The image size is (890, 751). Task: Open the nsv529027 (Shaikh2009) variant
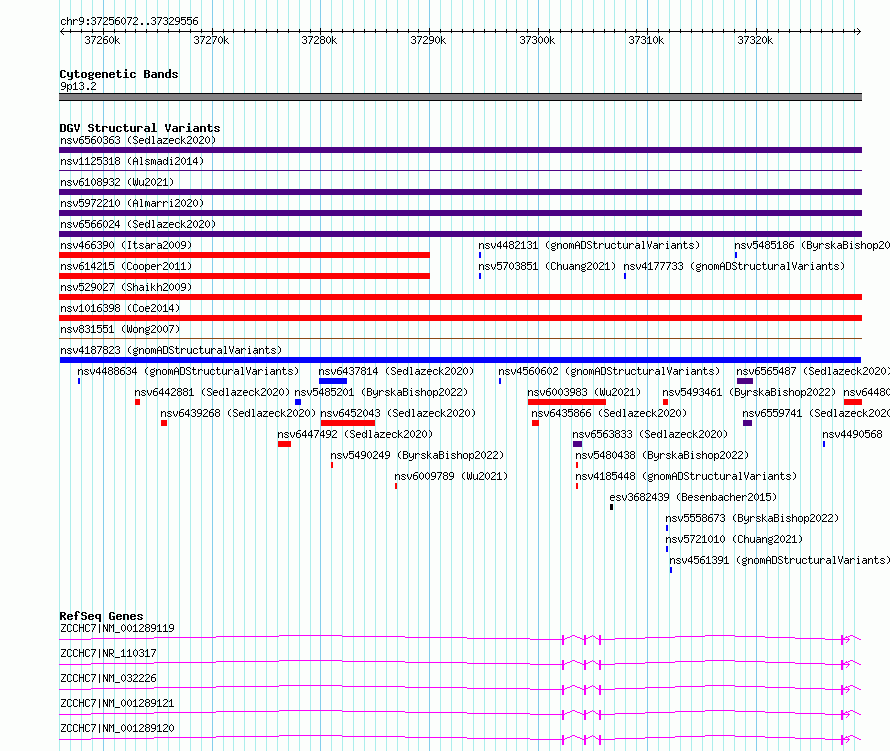tap(126, 287)
